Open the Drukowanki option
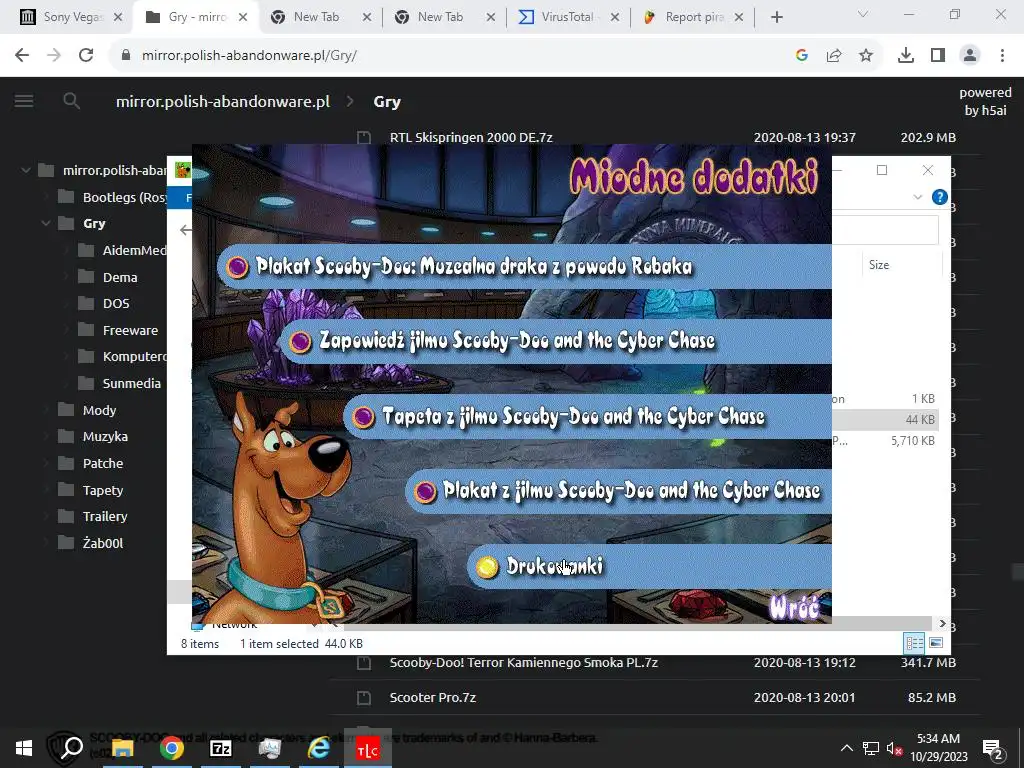Viewport: 1024px width, 768px height. point(650,566)
